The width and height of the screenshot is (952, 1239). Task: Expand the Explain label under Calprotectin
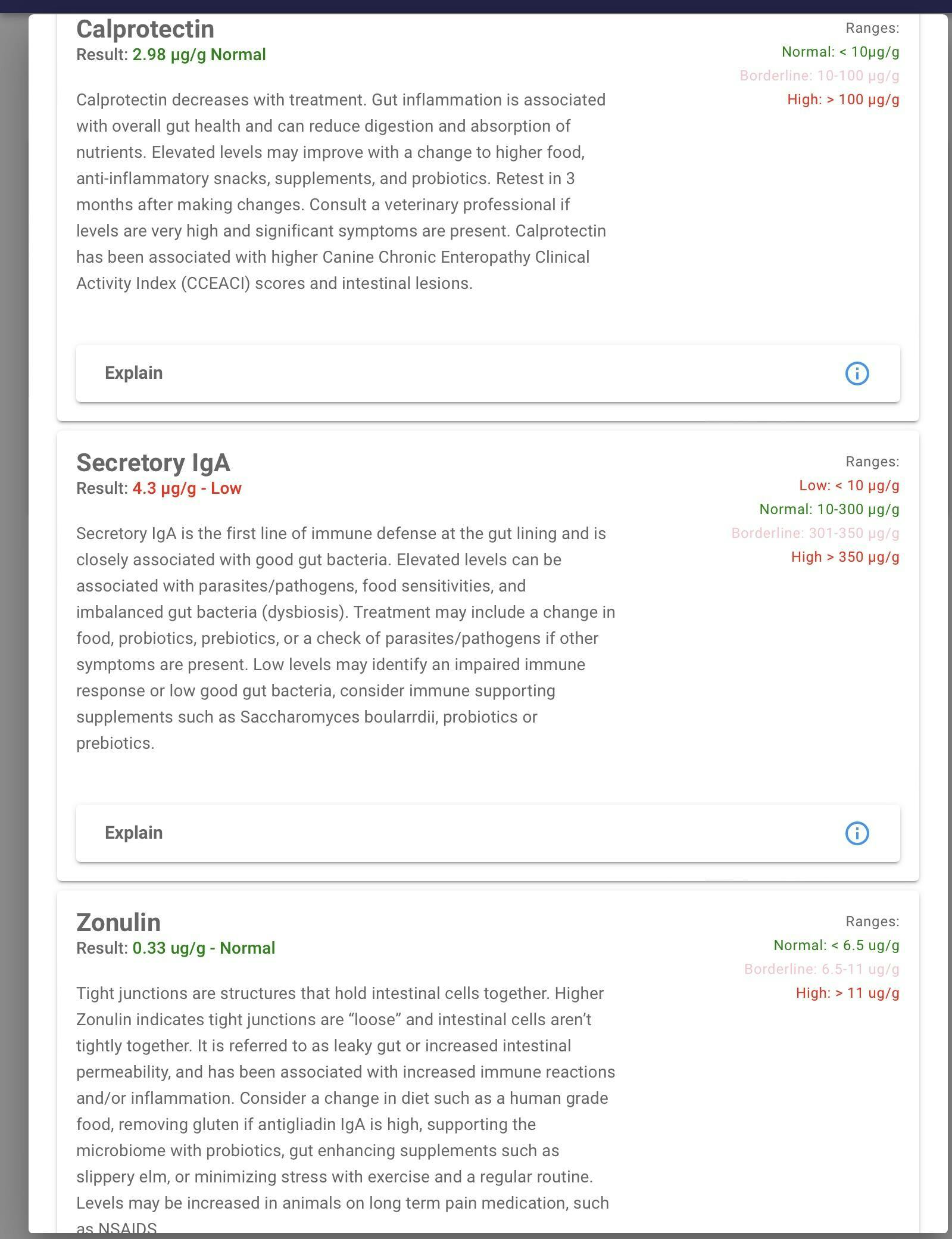point(134,373)
